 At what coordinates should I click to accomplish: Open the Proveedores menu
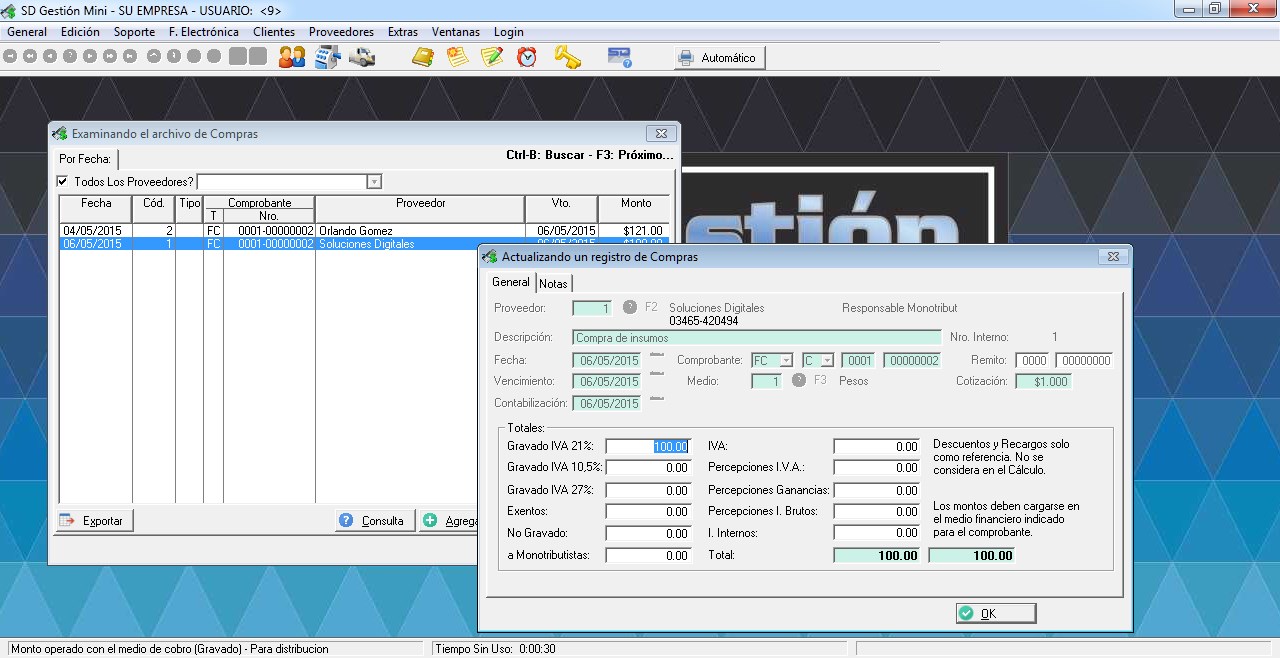(x=341, y=32)
